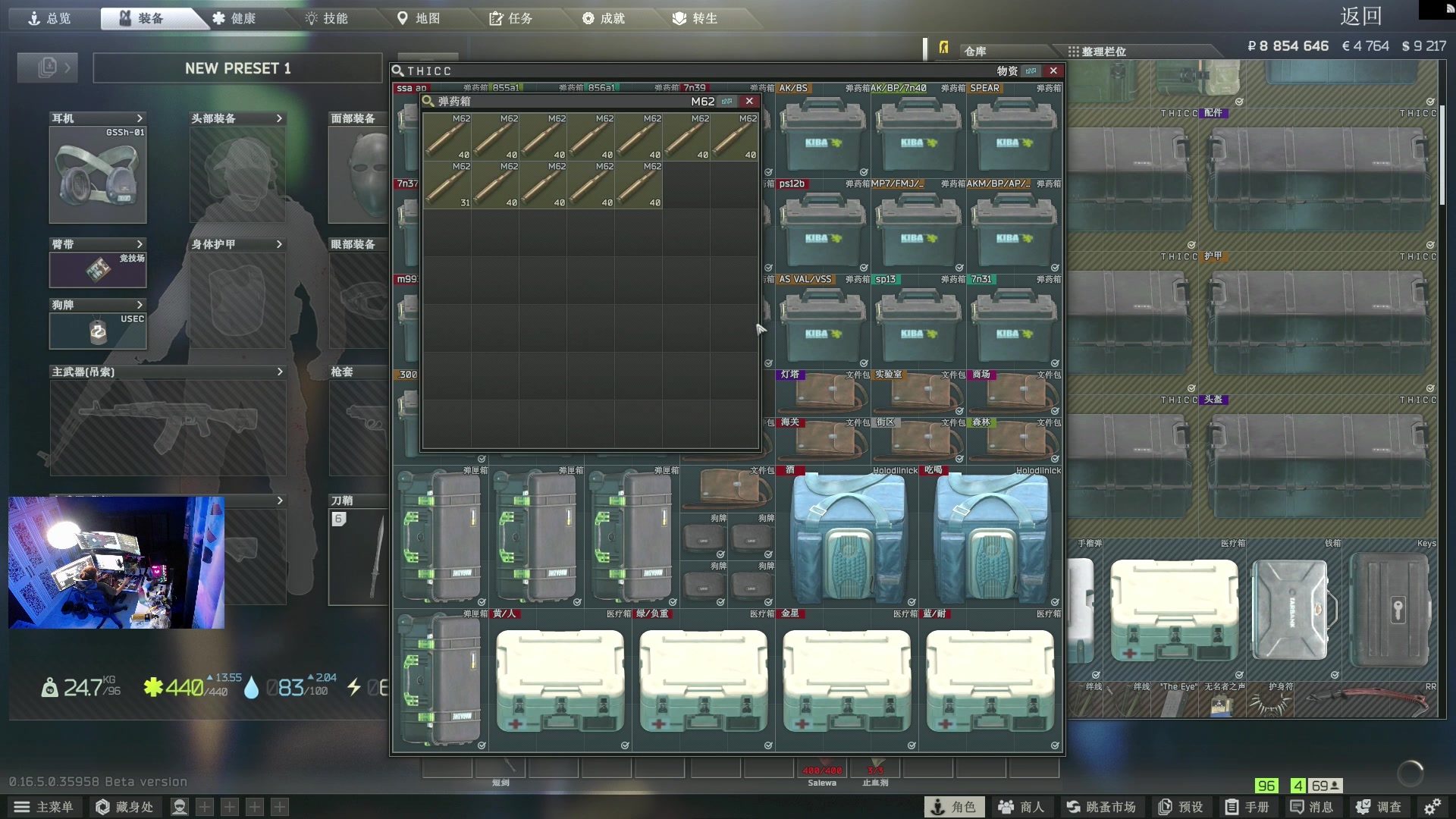The width and height of the screenshot is (1456, 819).
Task: Toggle pin icon on M62 ammo box window
Action: tap(727, 101)
